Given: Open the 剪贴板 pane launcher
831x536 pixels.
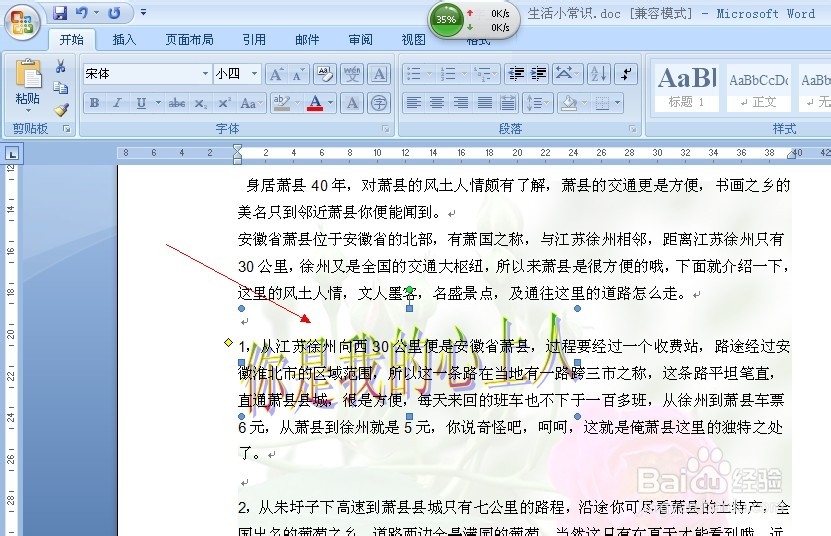Looking at the screenshot, I should pos(67,129).
